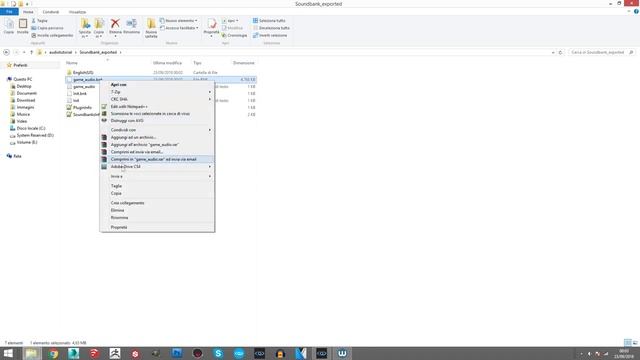The height and width of the screenshot is (360, 640).
Task: Click audiotutorial in the address bar path
Action: [x=60, y=52]
